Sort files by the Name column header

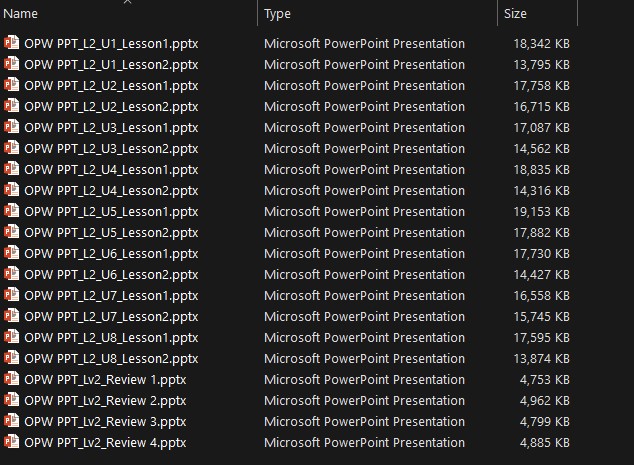pos(20,14)
